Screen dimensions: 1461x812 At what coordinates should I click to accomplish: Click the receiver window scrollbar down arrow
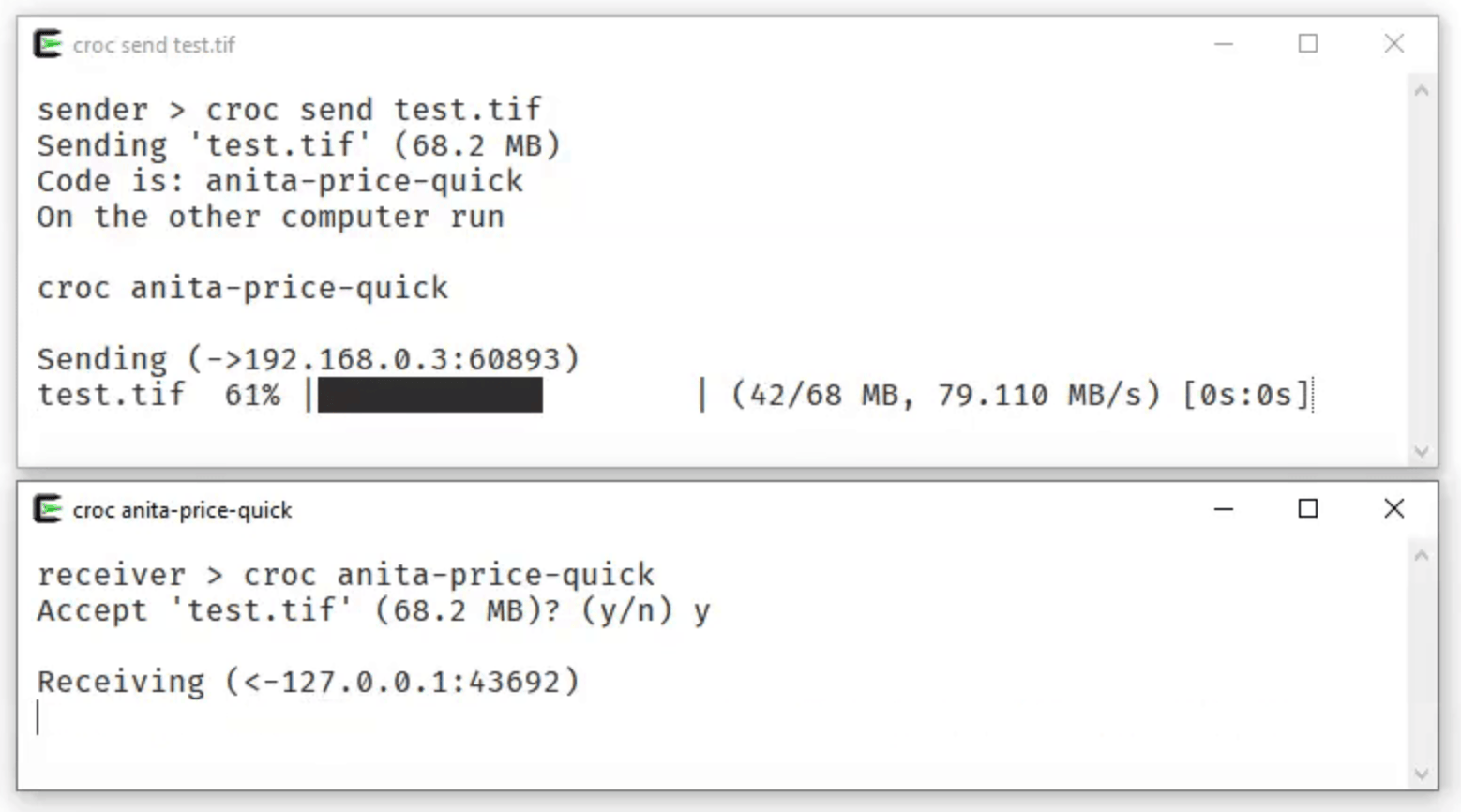tap(1422, 774)
